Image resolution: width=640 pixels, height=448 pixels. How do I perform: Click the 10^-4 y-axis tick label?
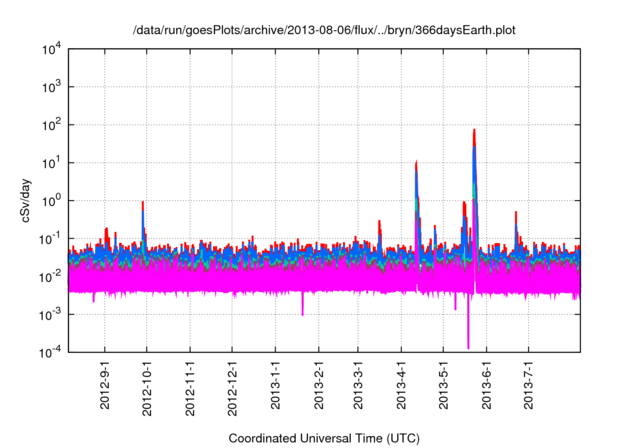pos(51,351)
